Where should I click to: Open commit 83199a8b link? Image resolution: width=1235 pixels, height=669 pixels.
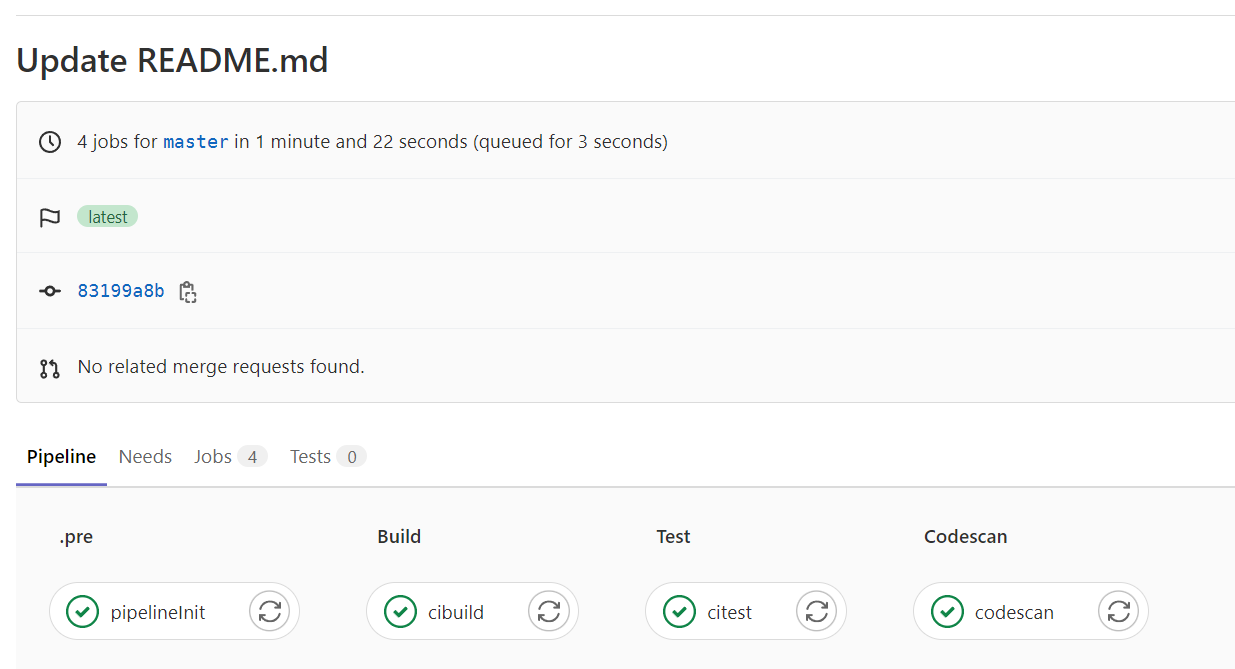click(121, 292)
